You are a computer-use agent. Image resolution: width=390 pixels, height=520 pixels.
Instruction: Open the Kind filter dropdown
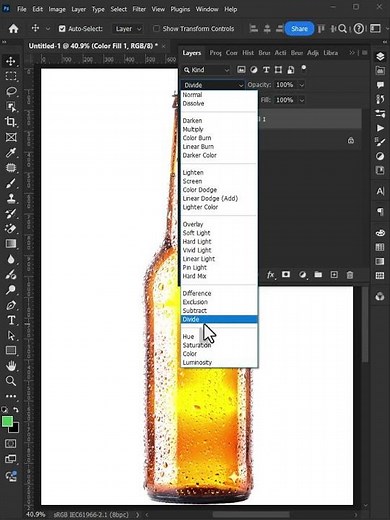coord(207,70)
